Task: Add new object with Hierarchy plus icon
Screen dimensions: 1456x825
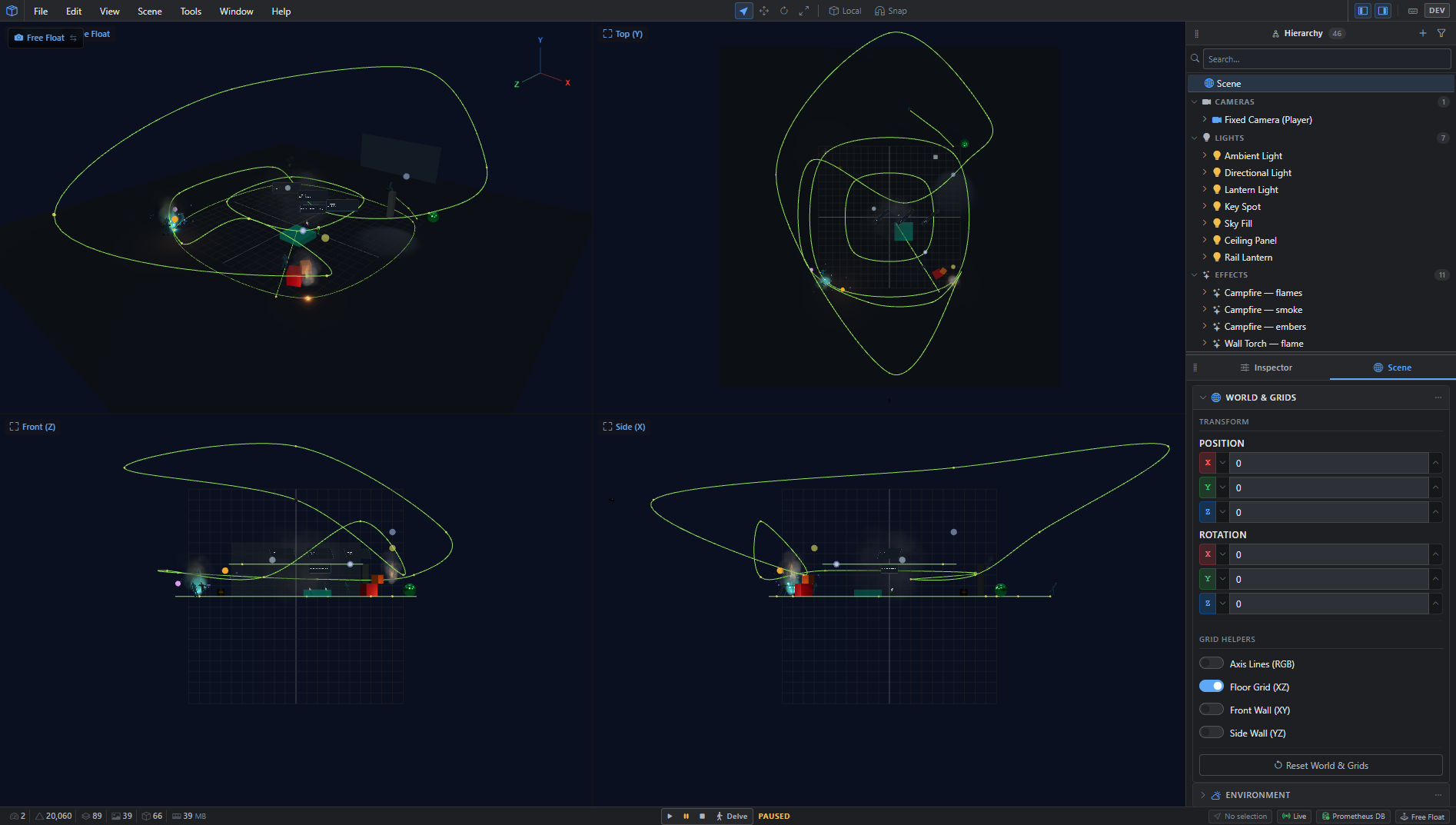Action: tap(1423, 33)
